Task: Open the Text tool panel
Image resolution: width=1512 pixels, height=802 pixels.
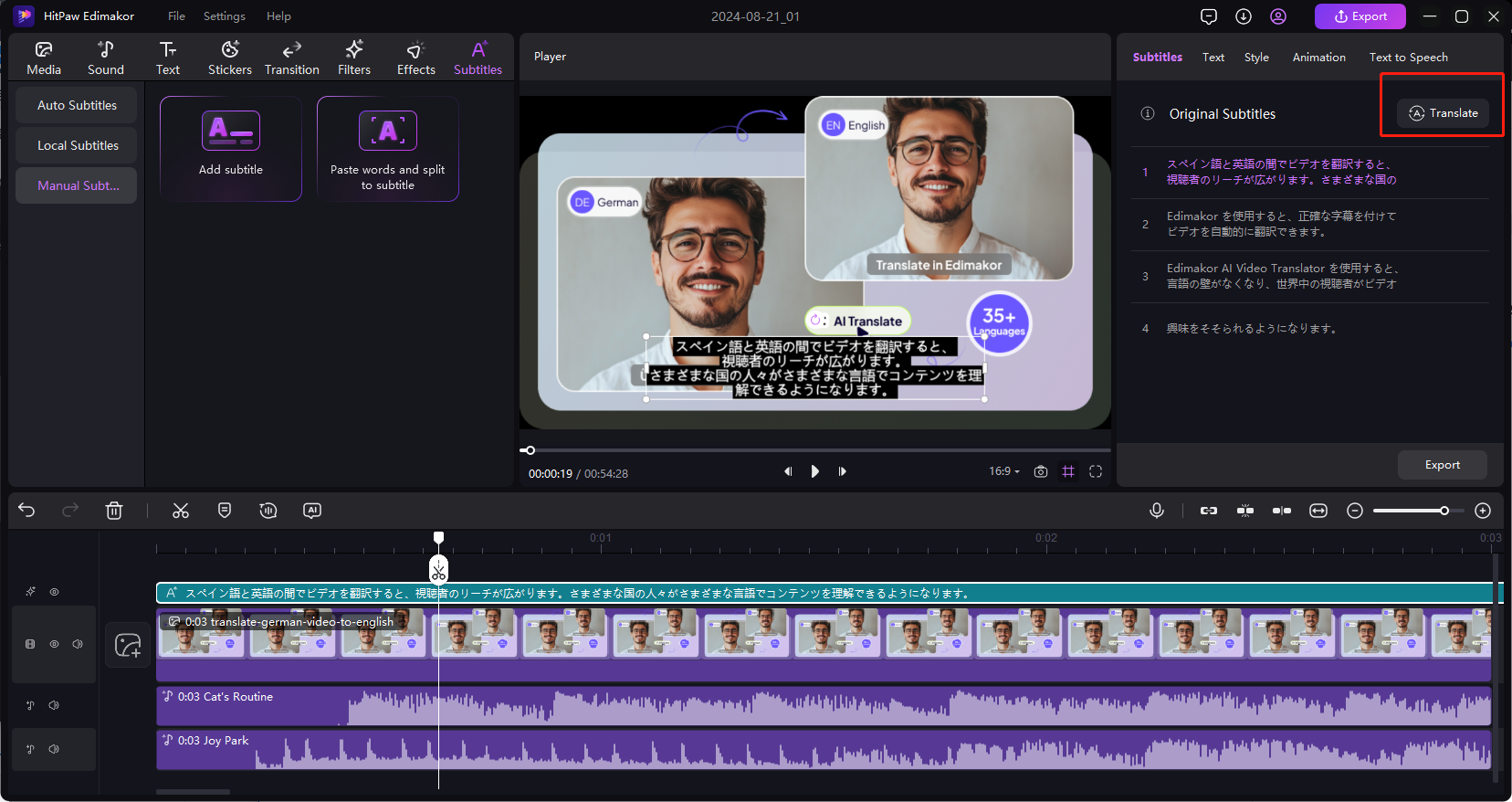Action: pos(168,58)
